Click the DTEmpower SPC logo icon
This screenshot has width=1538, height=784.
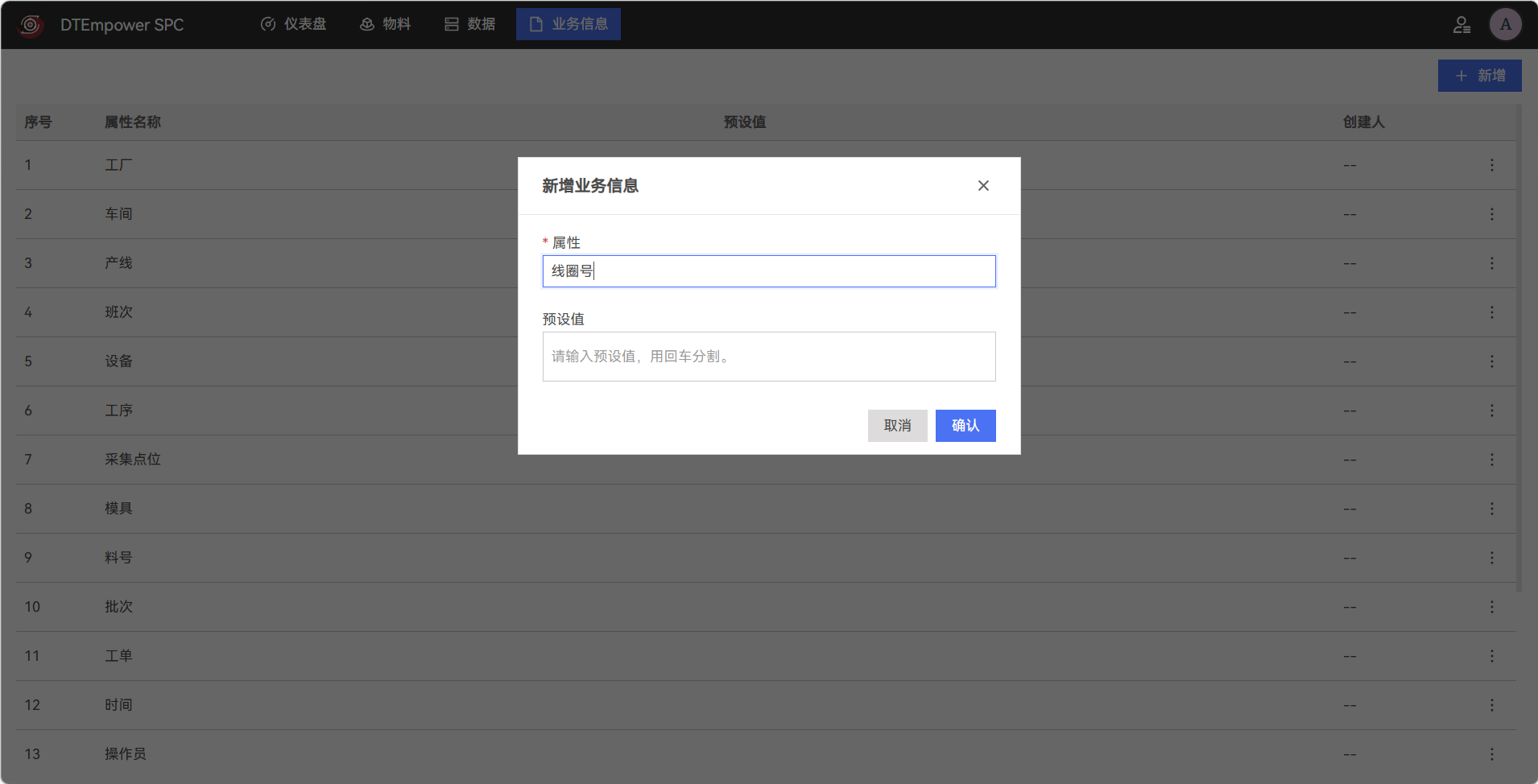(x=31, y=25)
